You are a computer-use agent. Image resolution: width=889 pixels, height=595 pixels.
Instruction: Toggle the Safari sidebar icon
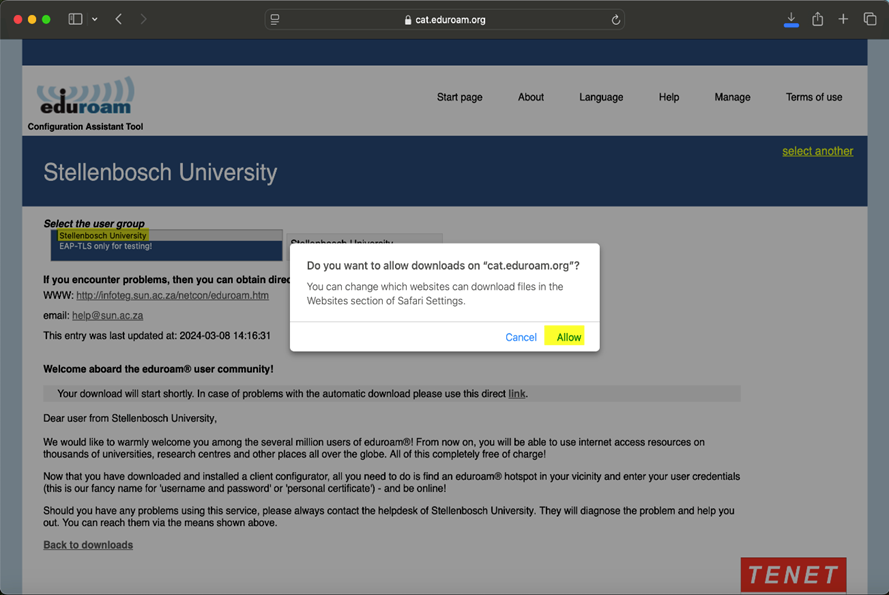coord(75,19)
